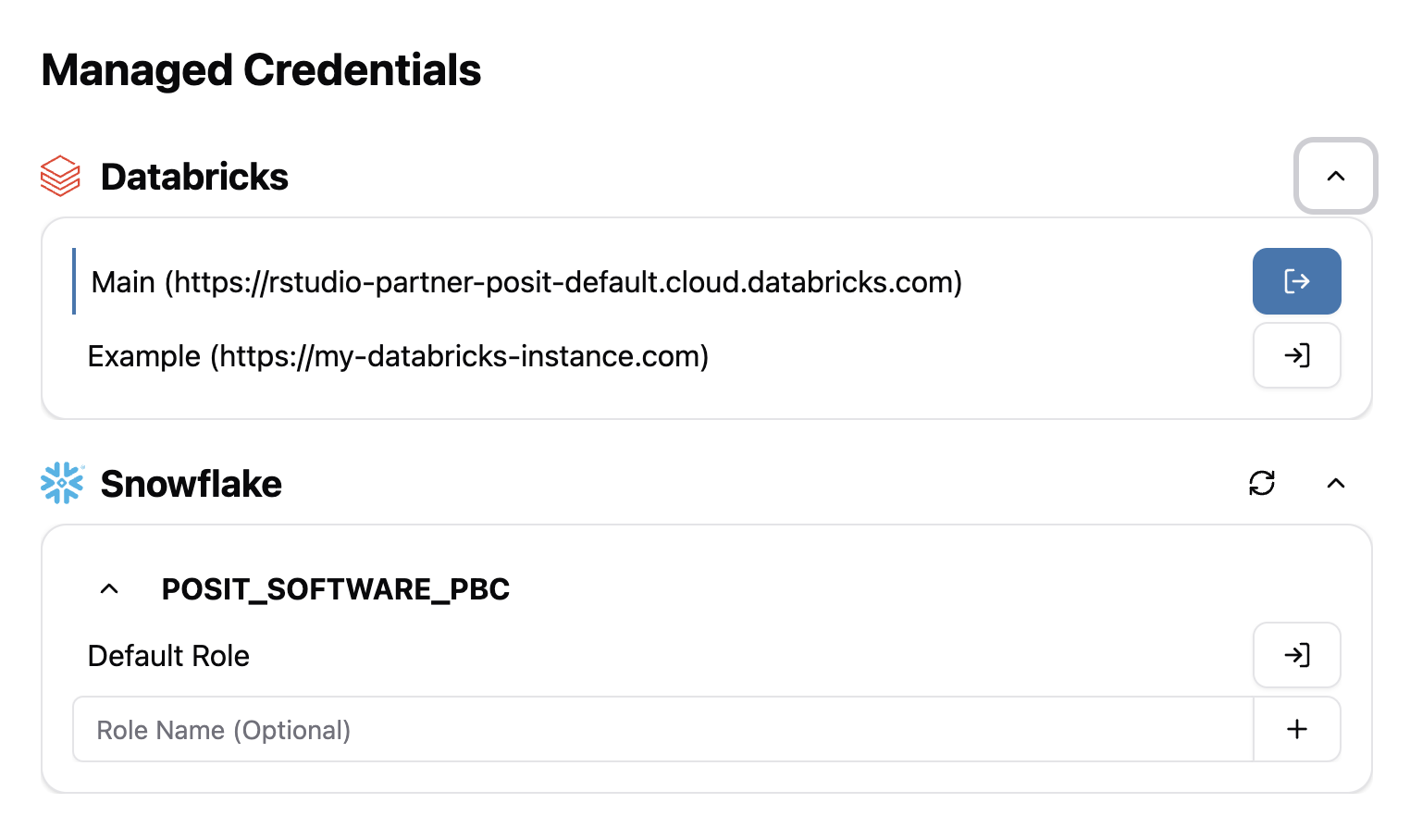Focus the Role Name (Optional) field
The image size is (1410, 840).
click(662, 729)
